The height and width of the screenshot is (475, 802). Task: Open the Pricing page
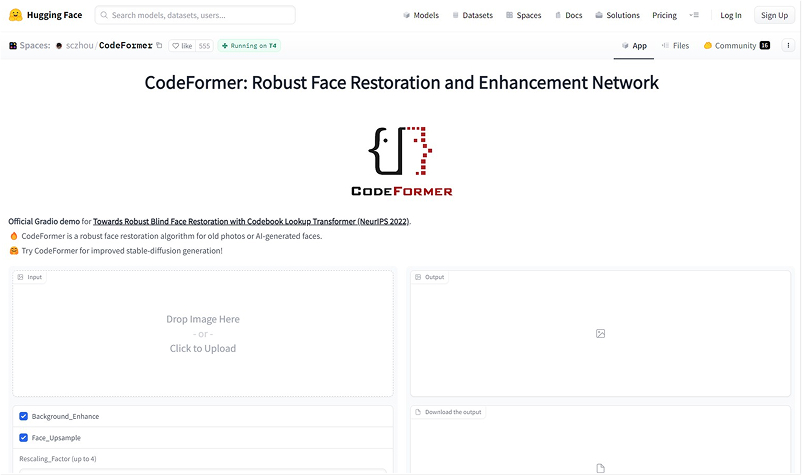[x=664, y=15]
